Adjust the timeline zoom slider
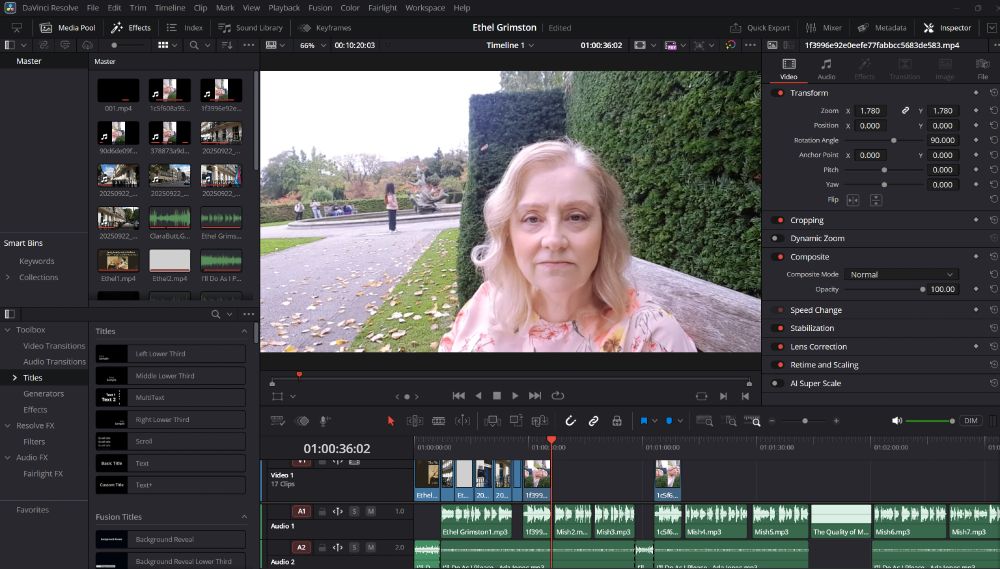 (x=804, y=421)
